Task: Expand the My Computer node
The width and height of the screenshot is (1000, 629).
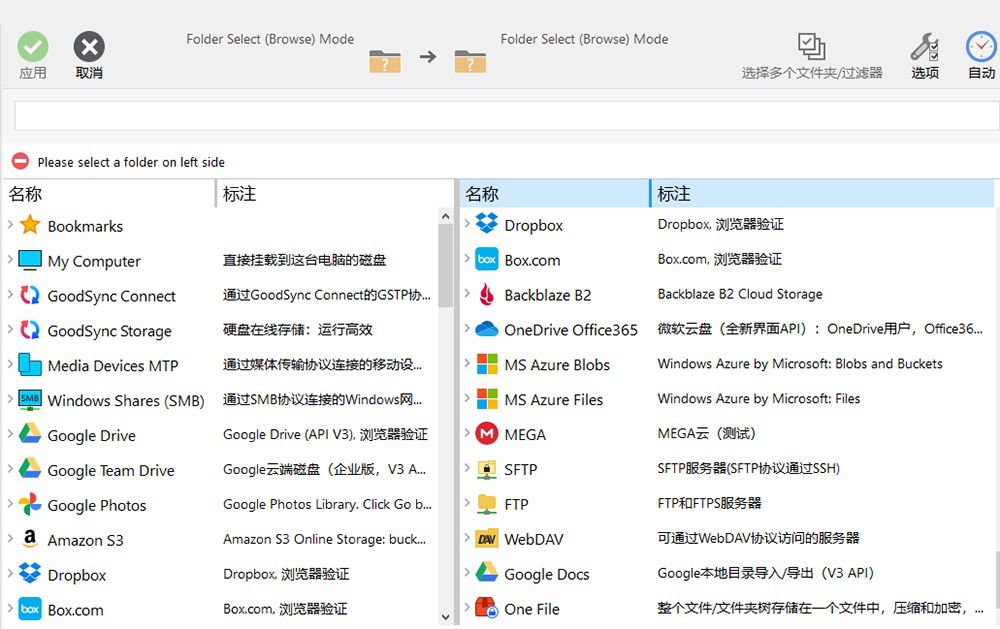Action: point(10,260)
